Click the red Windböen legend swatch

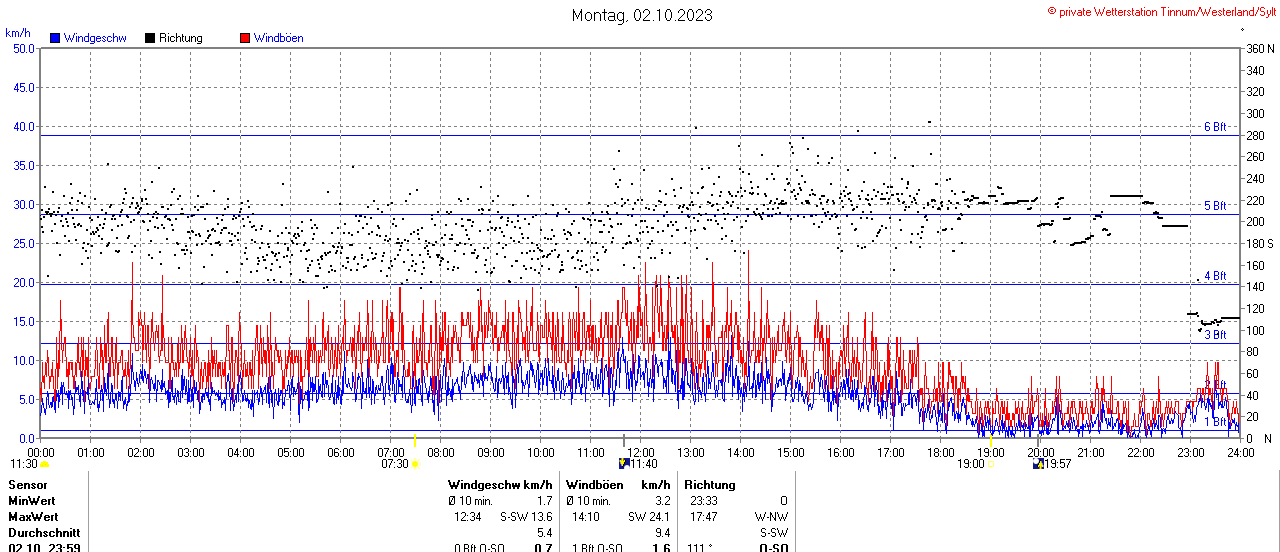coord(245,38)
